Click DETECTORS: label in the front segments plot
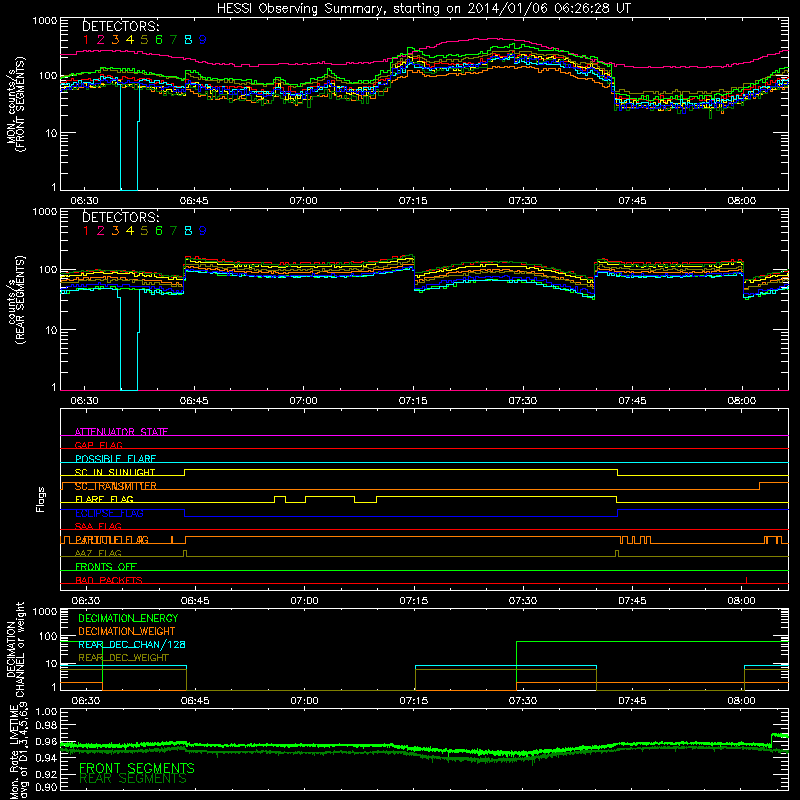This screenshot has height=800, width=800. pyautogui.click(x=121, y=26)
